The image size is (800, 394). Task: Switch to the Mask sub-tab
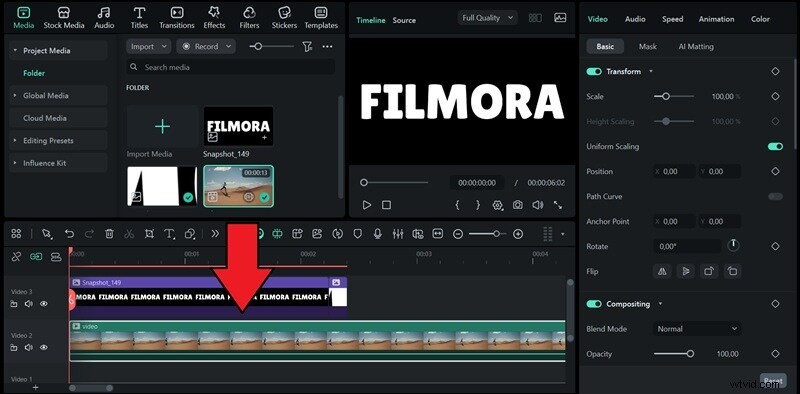(647, 46)
